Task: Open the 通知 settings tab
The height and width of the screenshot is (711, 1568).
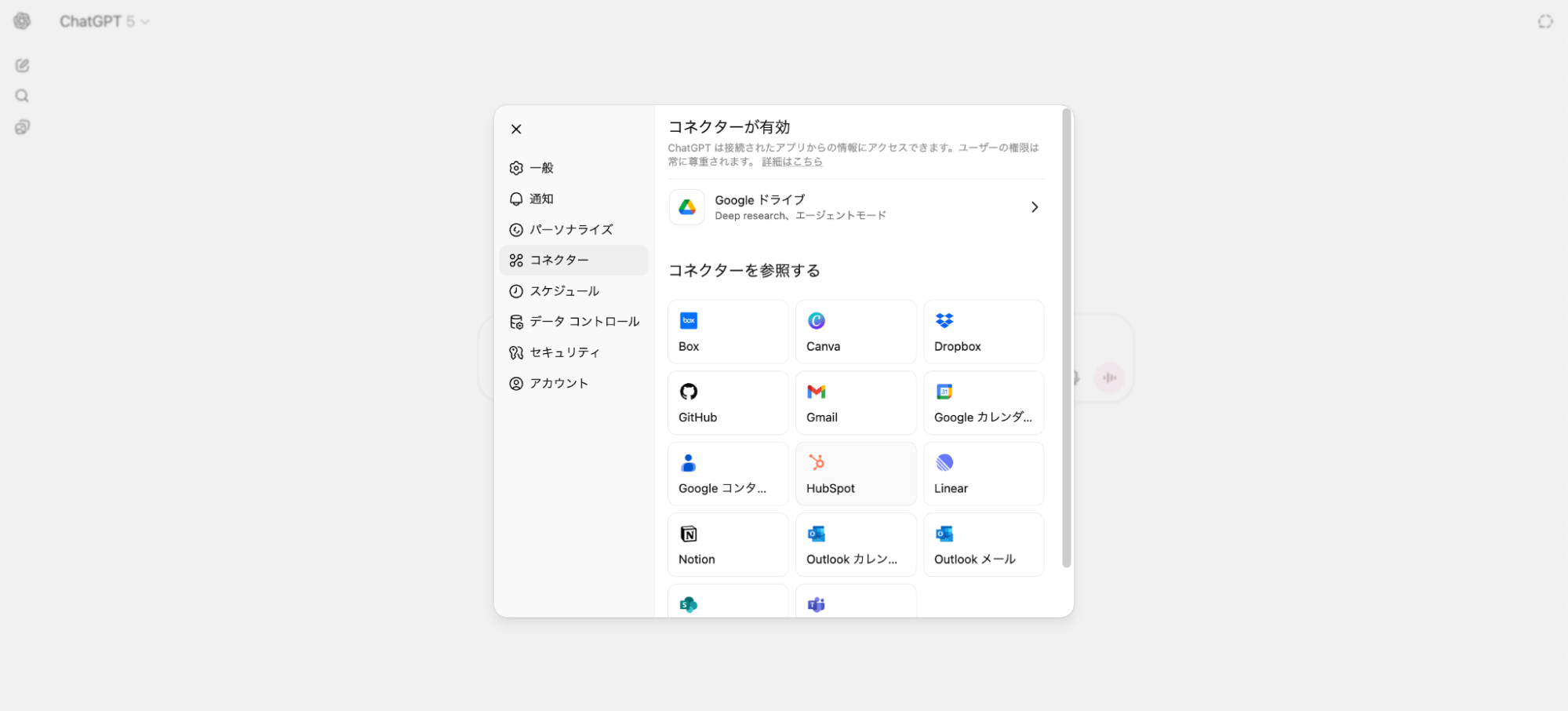Action: [x=541, y=199]
